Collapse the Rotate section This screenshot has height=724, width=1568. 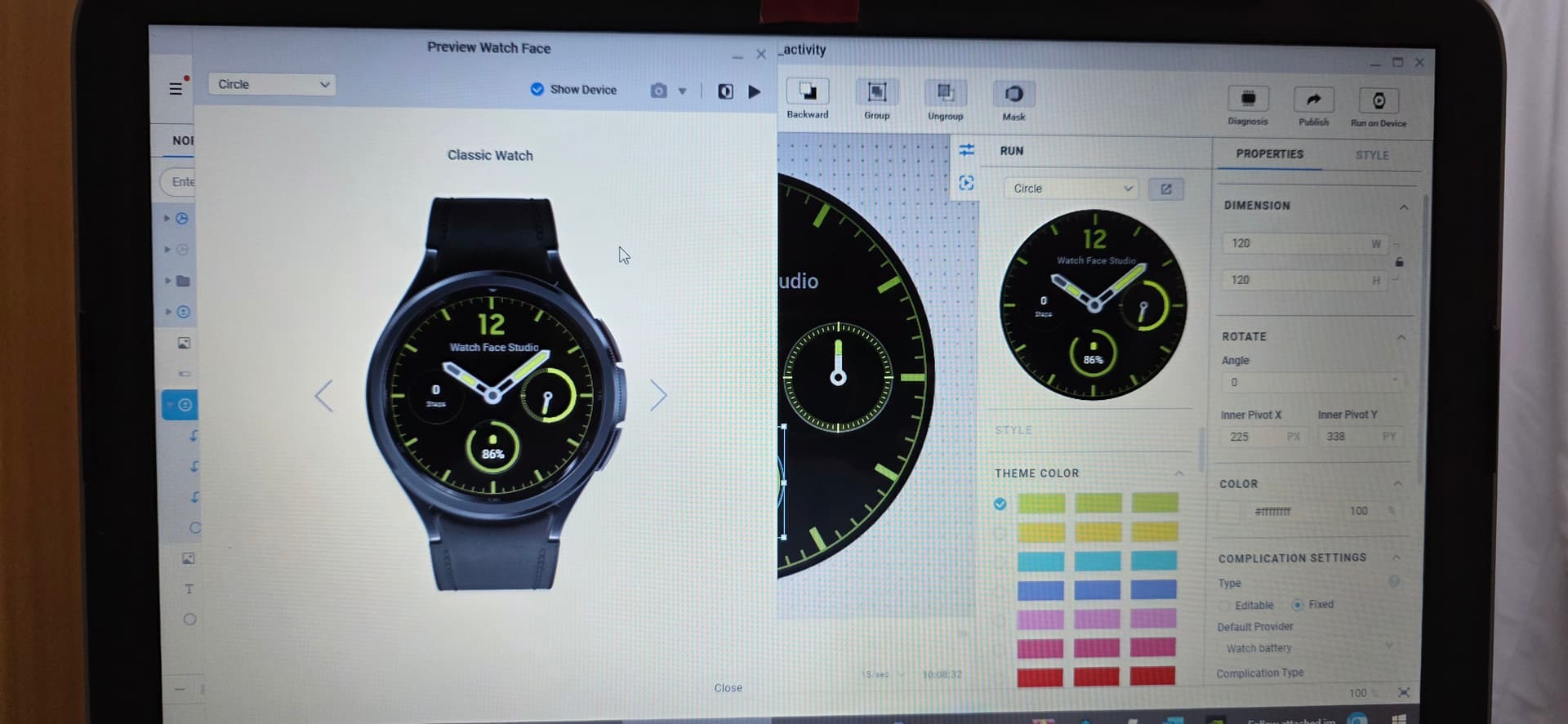click(x=1401, y=337)
